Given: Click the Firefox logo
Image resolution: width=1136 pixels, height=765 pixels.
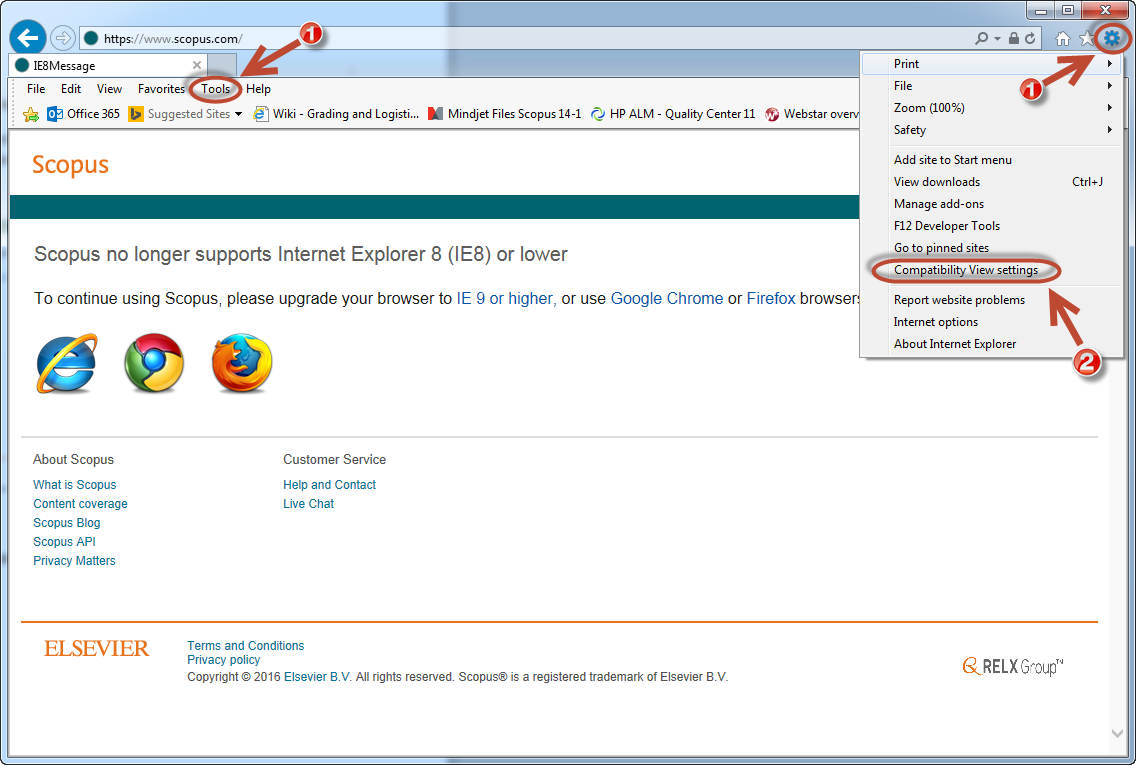Looking at the screenshot, I should tap(242, 363).
